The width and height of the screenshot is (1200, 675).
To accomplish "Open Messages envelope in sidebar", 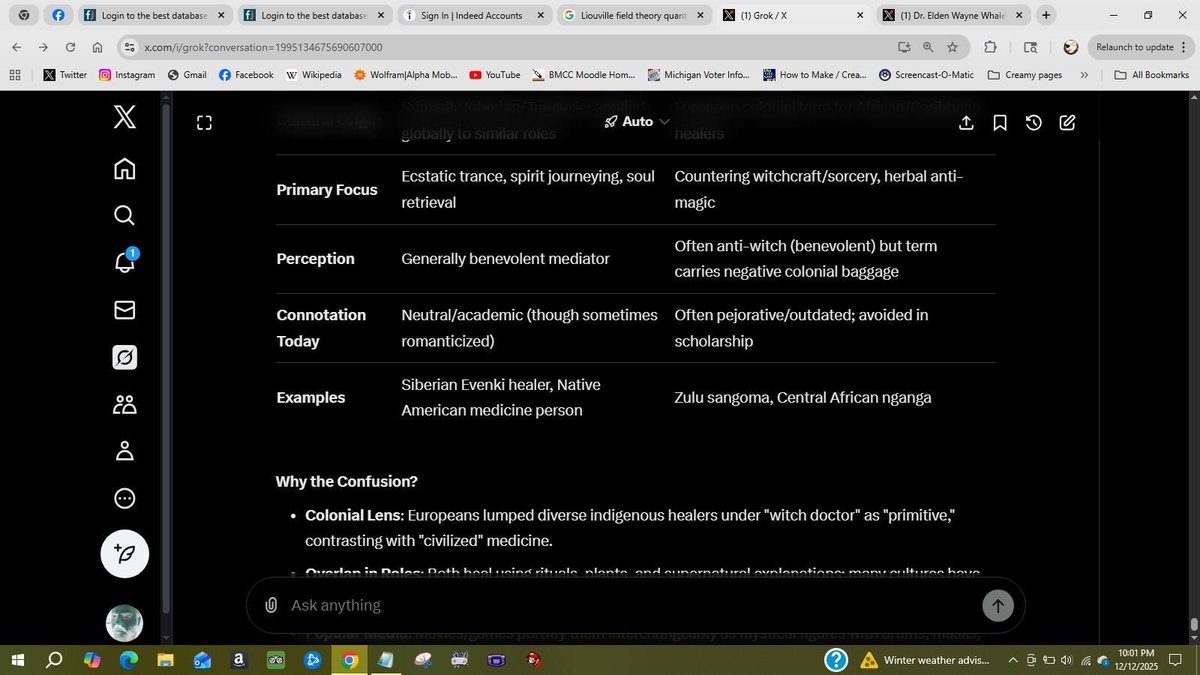I will point(124,310).
